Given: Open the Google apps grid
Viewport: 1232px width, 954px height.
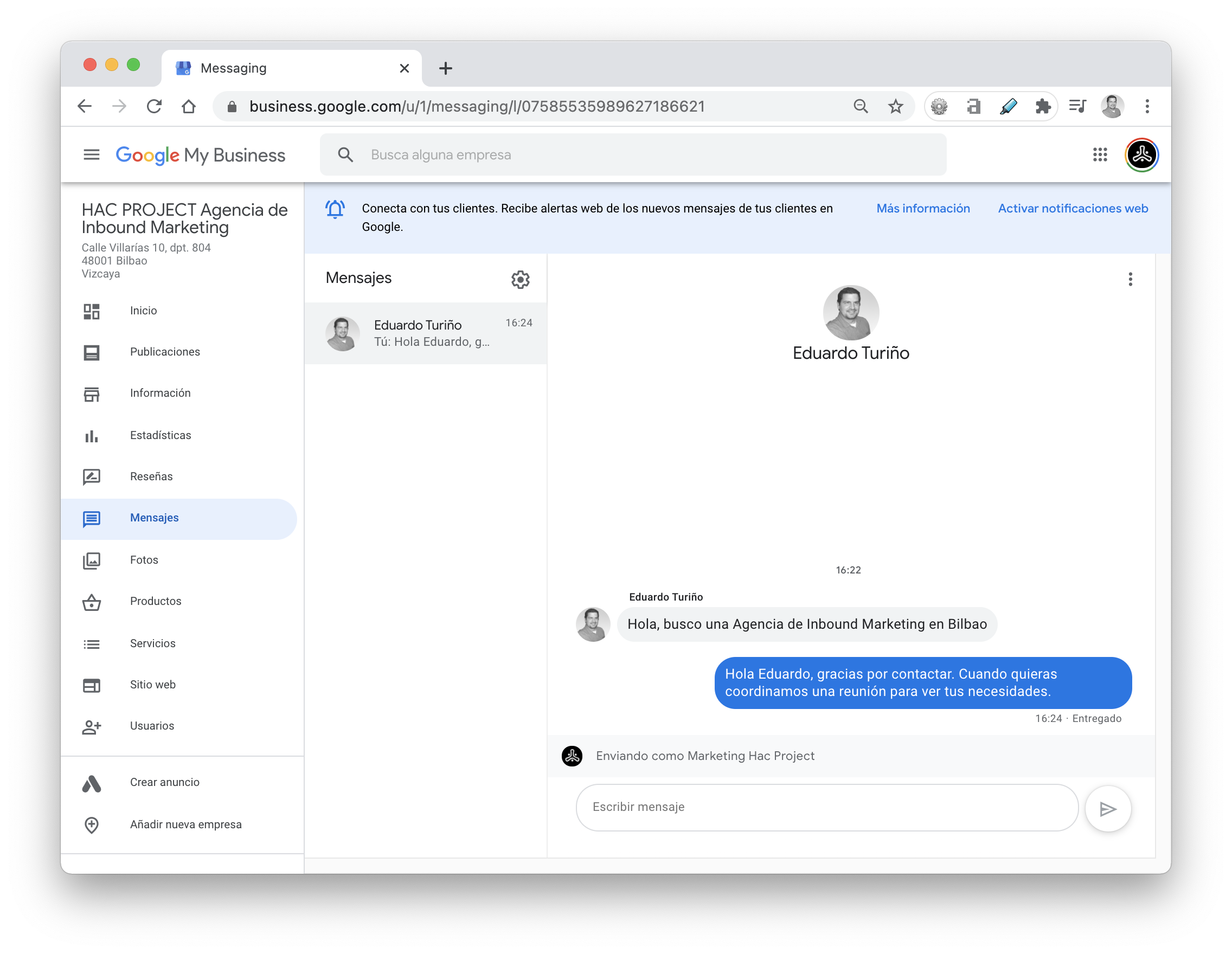Looking at the screenshot, I should click(1100, 154).
